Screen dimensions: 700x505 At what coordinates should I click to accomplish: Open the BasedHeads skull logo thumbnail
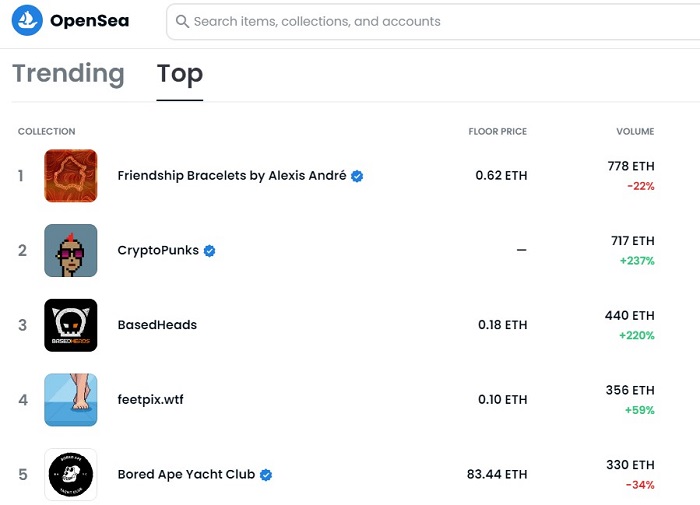pyautogui.click(x=71, y=325)
